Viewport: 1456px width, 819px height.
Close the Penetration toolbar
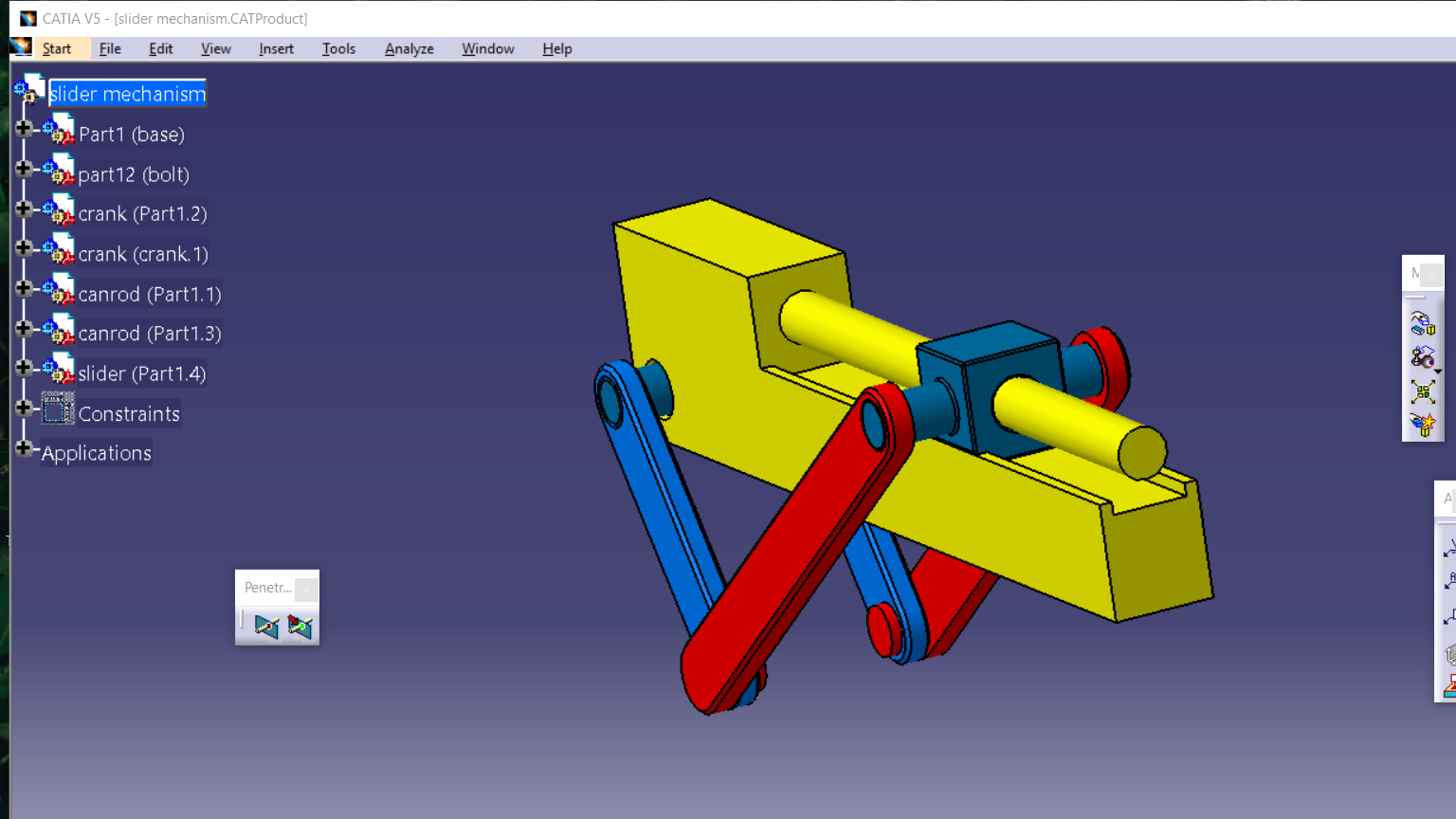tap(306, 589)
